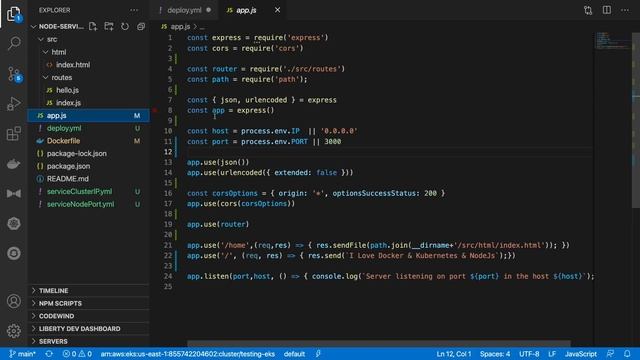This screenshot has height=360, width=640.
Task: Change indentation via Spaces: 4
Action: pos(495,354)
